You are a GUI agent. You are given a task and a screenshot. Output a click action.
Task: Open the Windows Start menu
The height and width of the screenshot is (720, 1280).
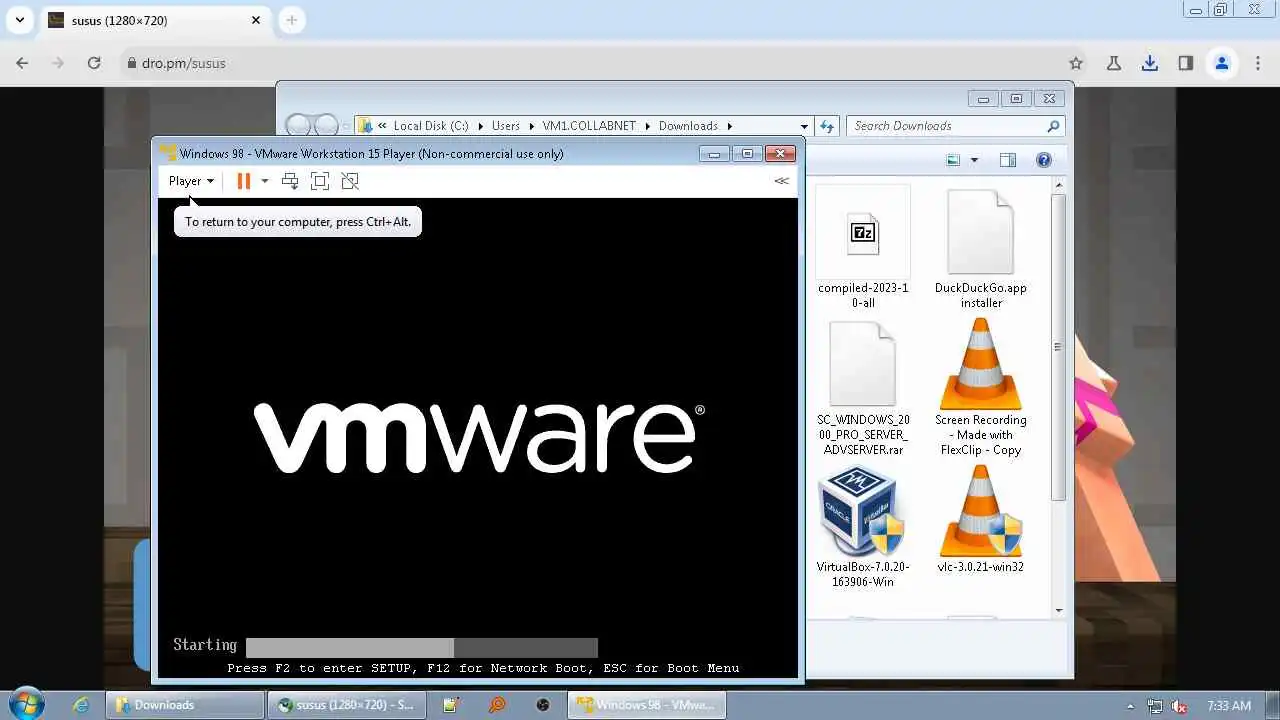click(x=27, y=704)
